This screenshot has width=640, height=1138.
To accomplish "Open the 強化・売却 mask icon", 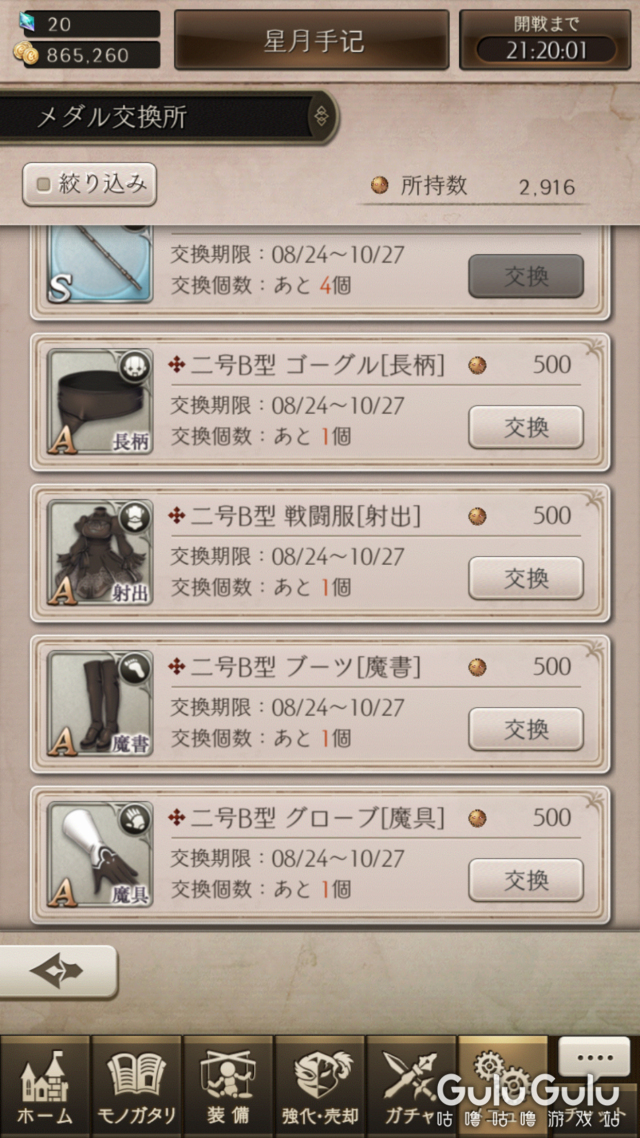I will 319,1086.
